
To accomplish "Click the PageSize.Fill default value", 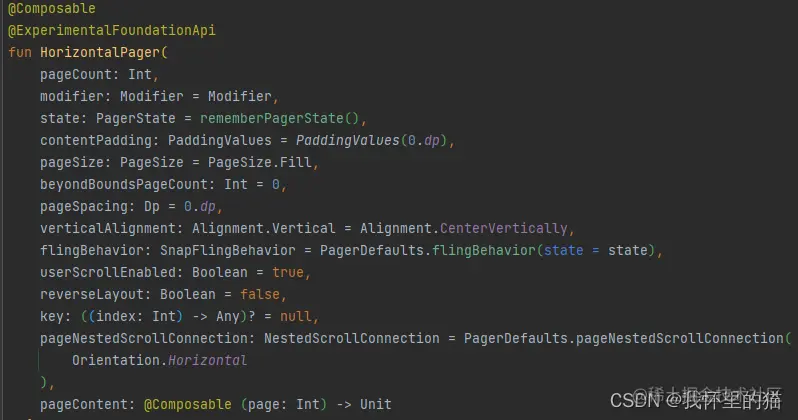I will click(x=260, y=162).
